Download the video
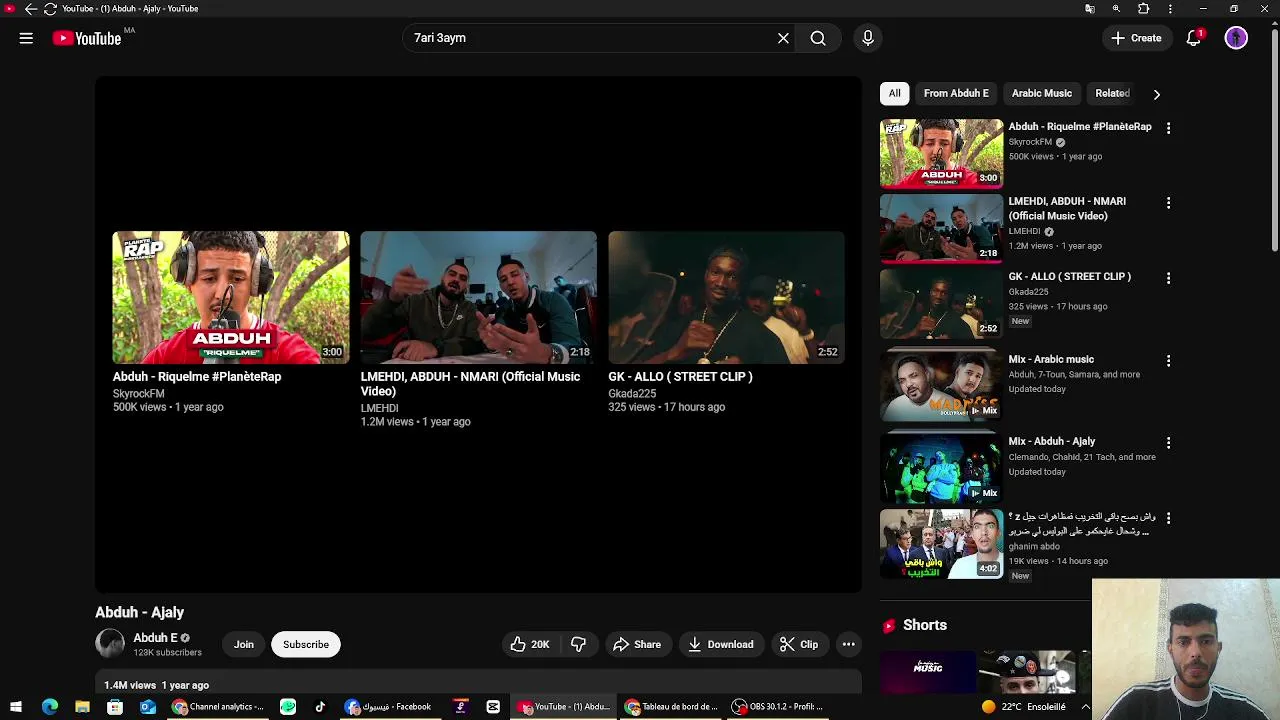The width and height of the screenshot is (1280, 720). [721, 645]
